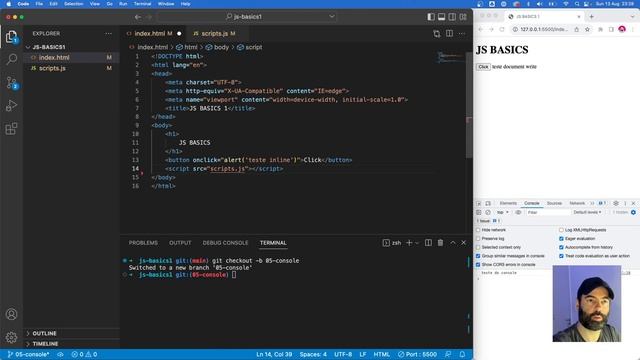This screenshot has height=360, width=640.
Task: Open the Extensions view
Action: pyautogui.click(x=11, y=129)
